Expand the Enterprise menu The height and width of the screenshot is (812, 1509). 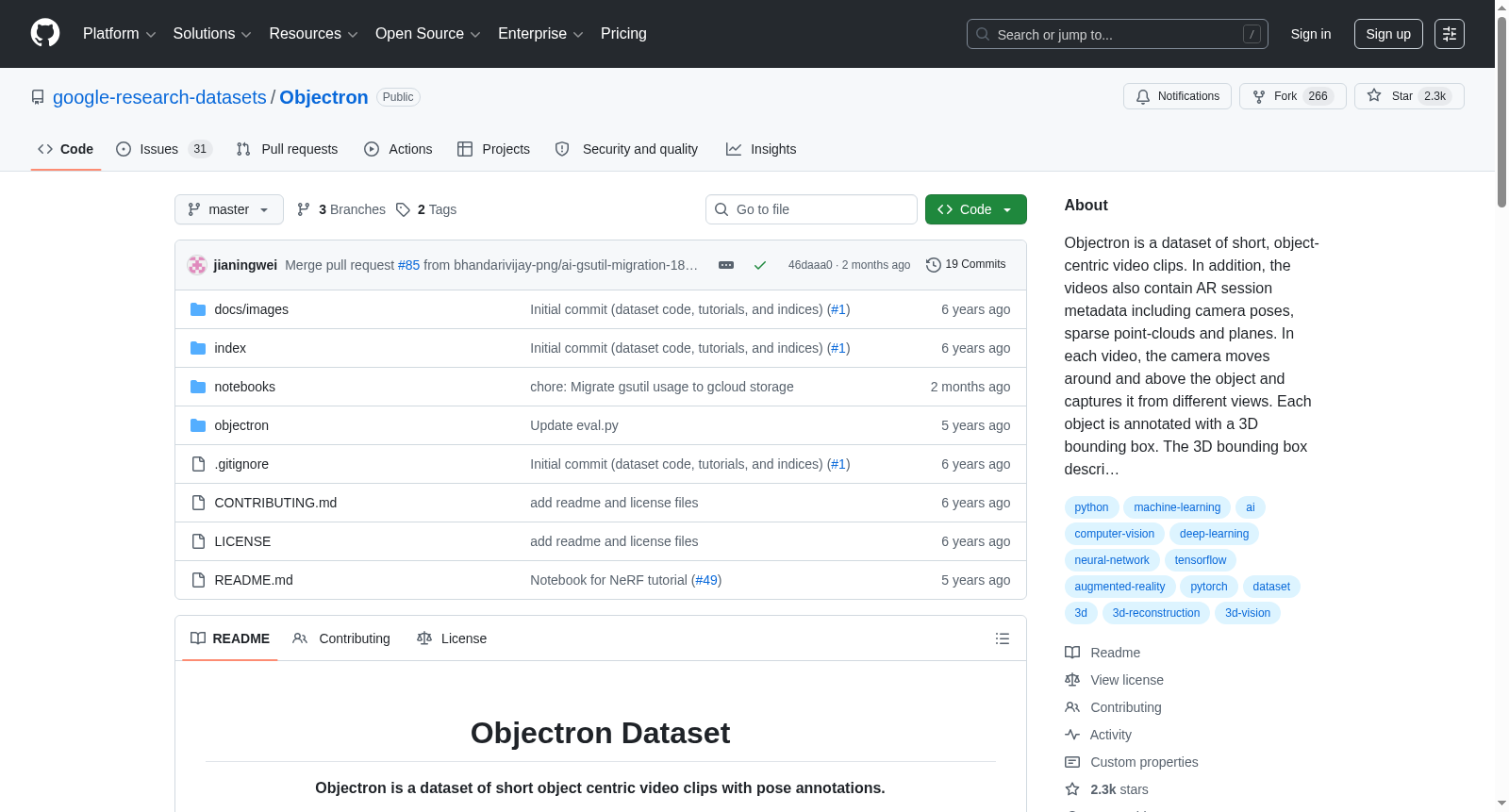pyautogui.click(x=540, y=34)
